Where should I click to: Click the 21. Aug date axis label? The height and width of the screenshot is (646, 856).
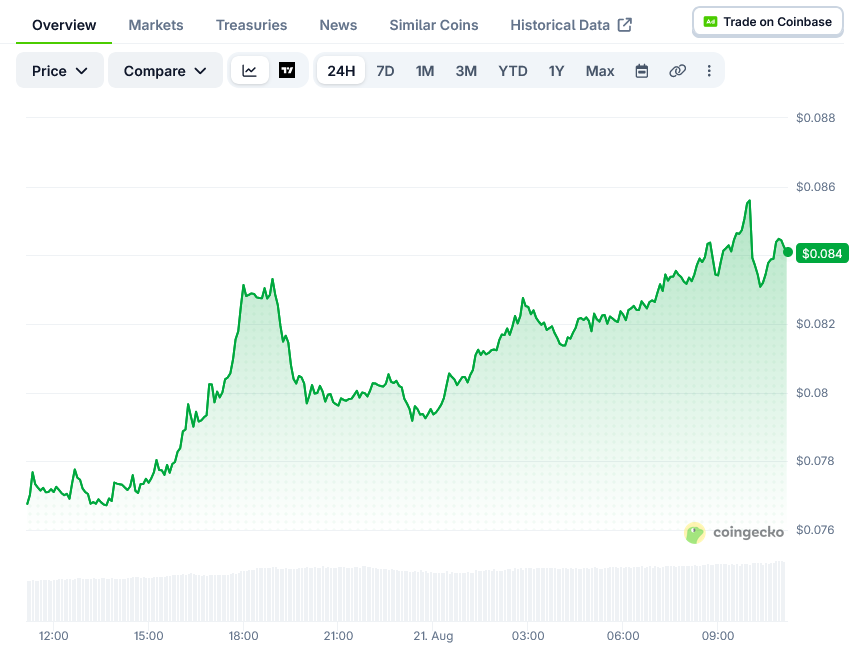(x=433, y=636)
